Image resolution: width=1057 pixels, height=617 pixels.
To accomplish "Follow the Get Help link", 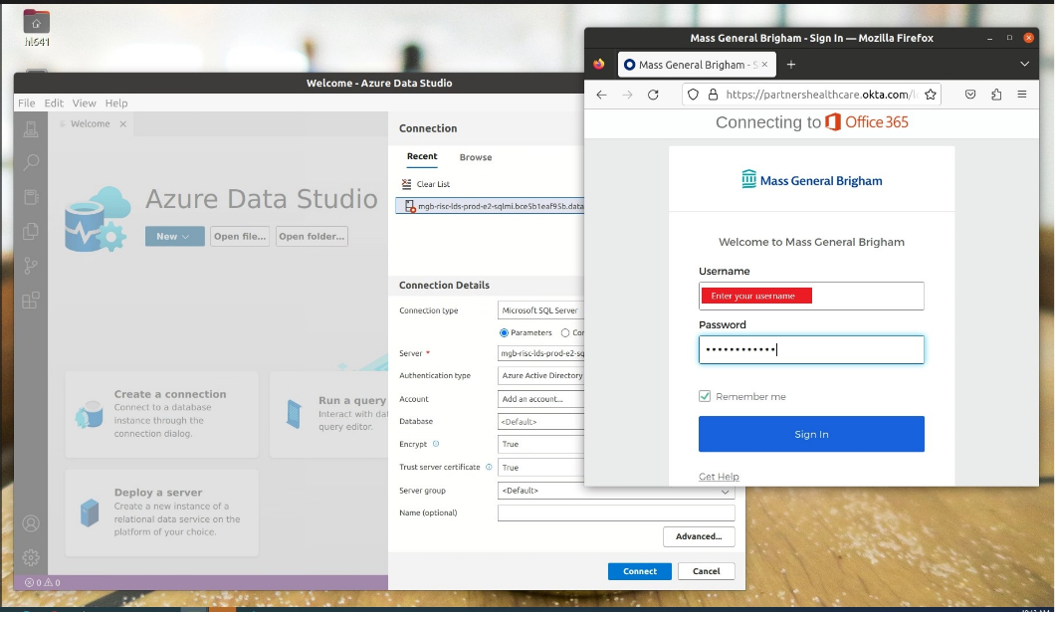I will [x=718, y=477].
